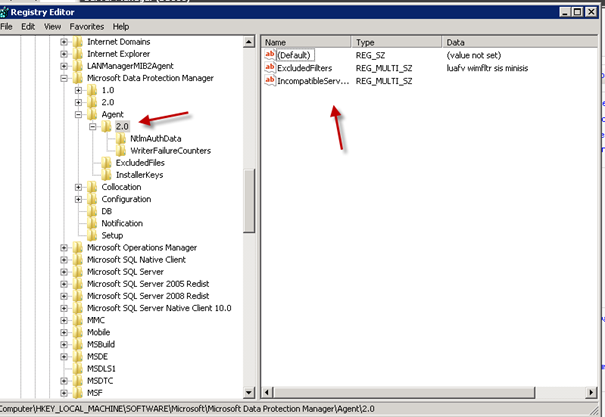Expand the 1.0 subkey
Image resolution: width=605 pixels, height=417 pixels.
pos(78,90)
